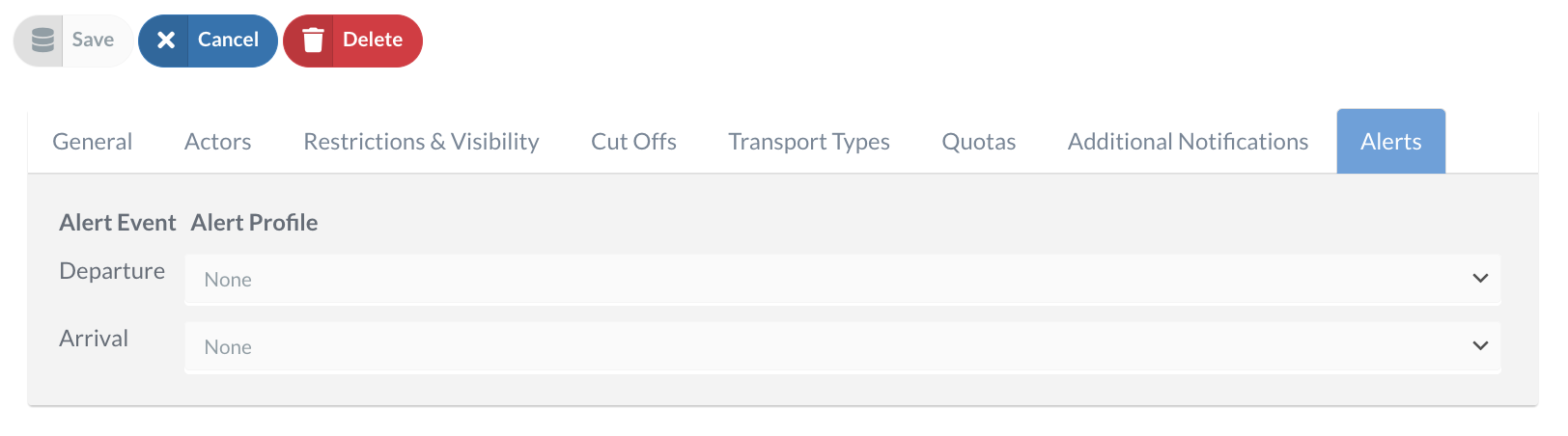This screenshot has height=436, width=1568.
Task: Open the Departure alert profile dropdown
Action: pos(830,280)
